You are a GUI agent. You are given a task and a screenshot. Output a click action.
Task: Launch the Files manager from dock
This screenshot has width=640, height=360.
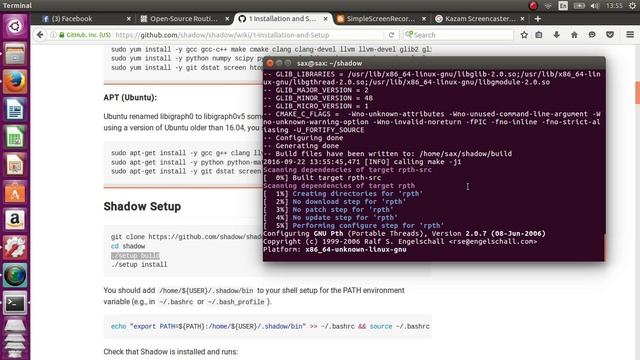[x=15, y=54]
